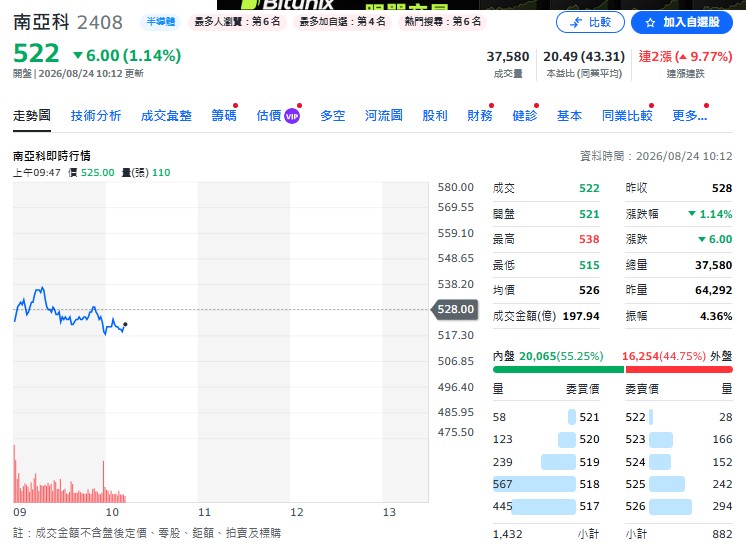Click the red volume bars chart
The width and height of the screenshot is (746, 552).
pyautogui.click(x=69, y=474)
